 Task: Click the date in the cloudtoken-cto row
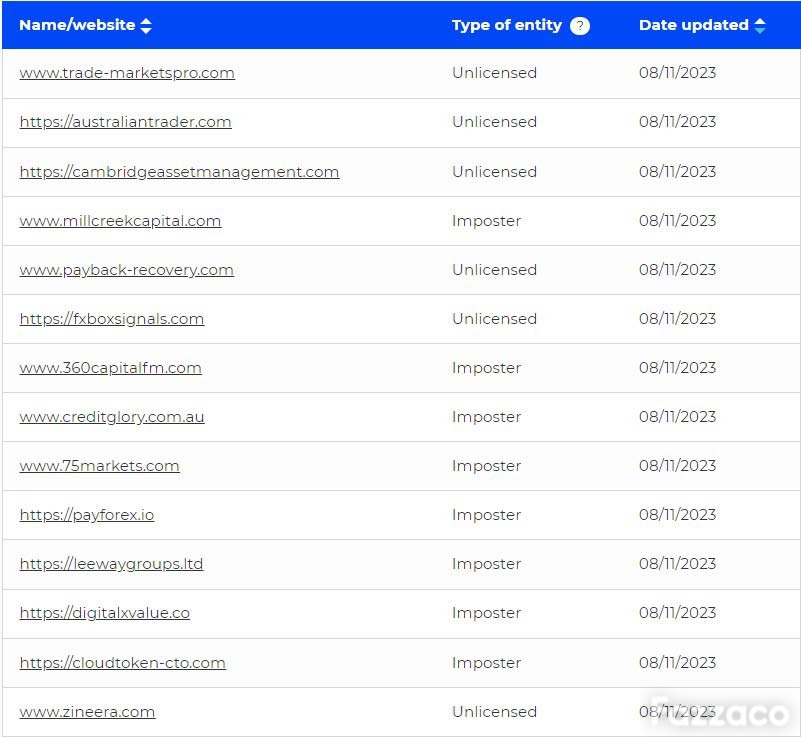(x=677, y=662)
